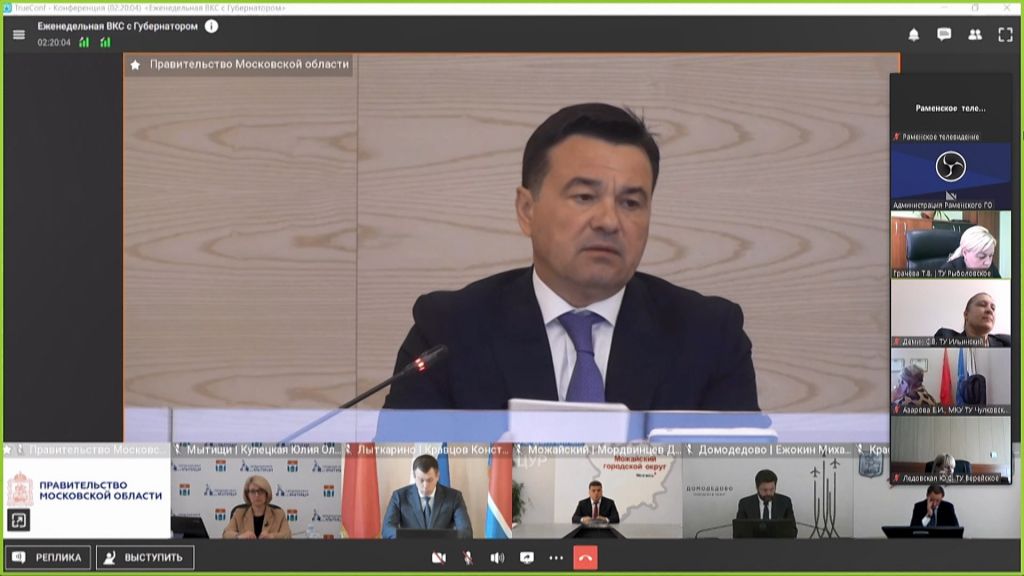
Task: Select the Мытищи | Купецкая Юлия video tile
Action: [x=256, y=491]
